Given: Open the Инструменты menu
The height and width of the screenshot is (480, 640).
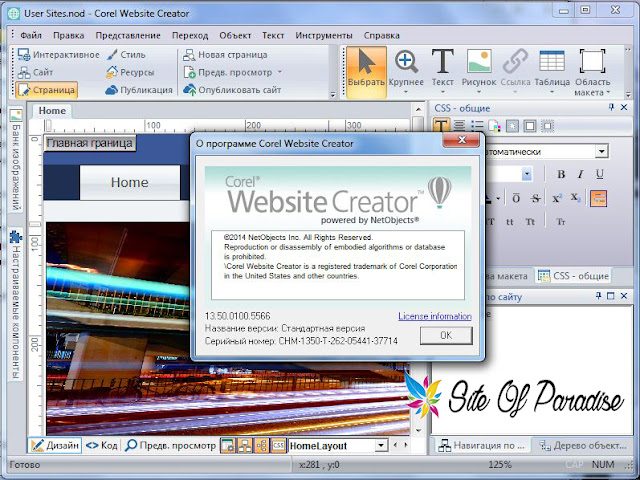Looking at the screenshot, I should (324, 36).
